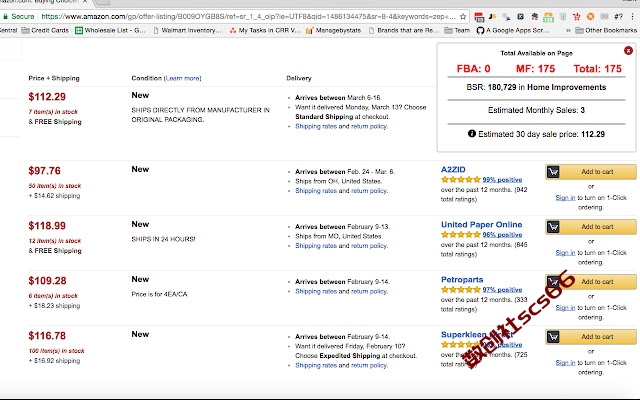Click the dark square X extension icon
The width and height of the screenshot is (640, 400).
tap(520, 17)
